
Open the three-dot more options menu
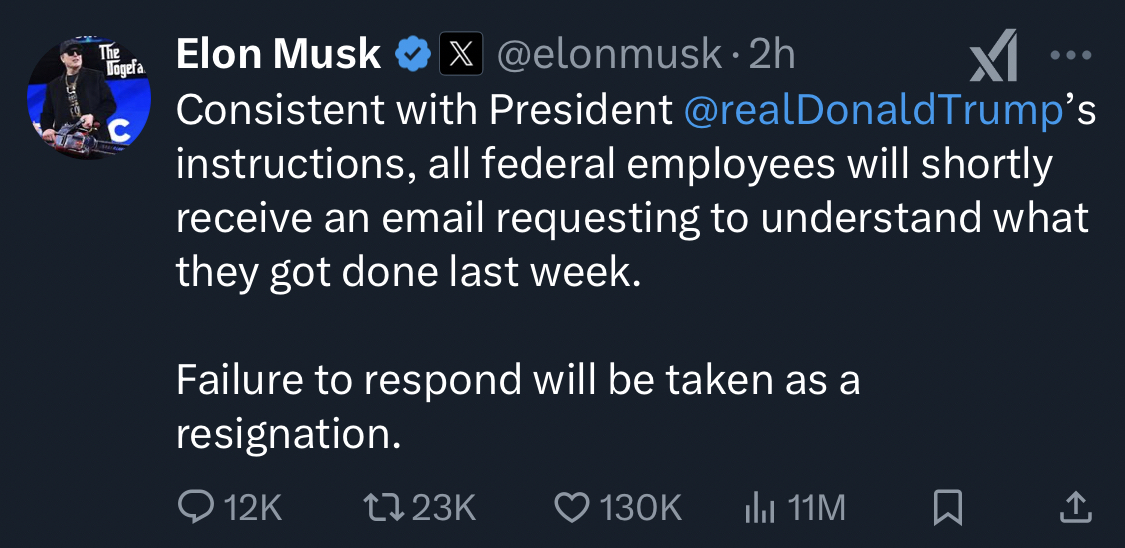[x=1070, y=56]
